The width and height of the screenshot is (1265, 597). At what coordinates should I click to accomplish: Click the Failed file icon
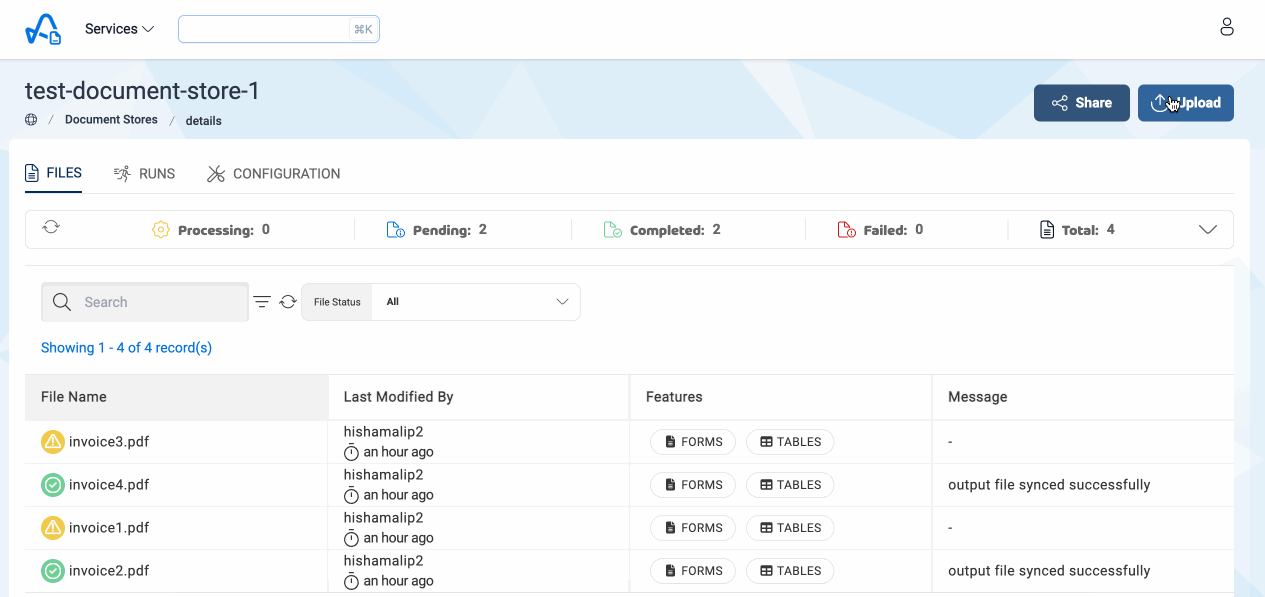point(846,230)
